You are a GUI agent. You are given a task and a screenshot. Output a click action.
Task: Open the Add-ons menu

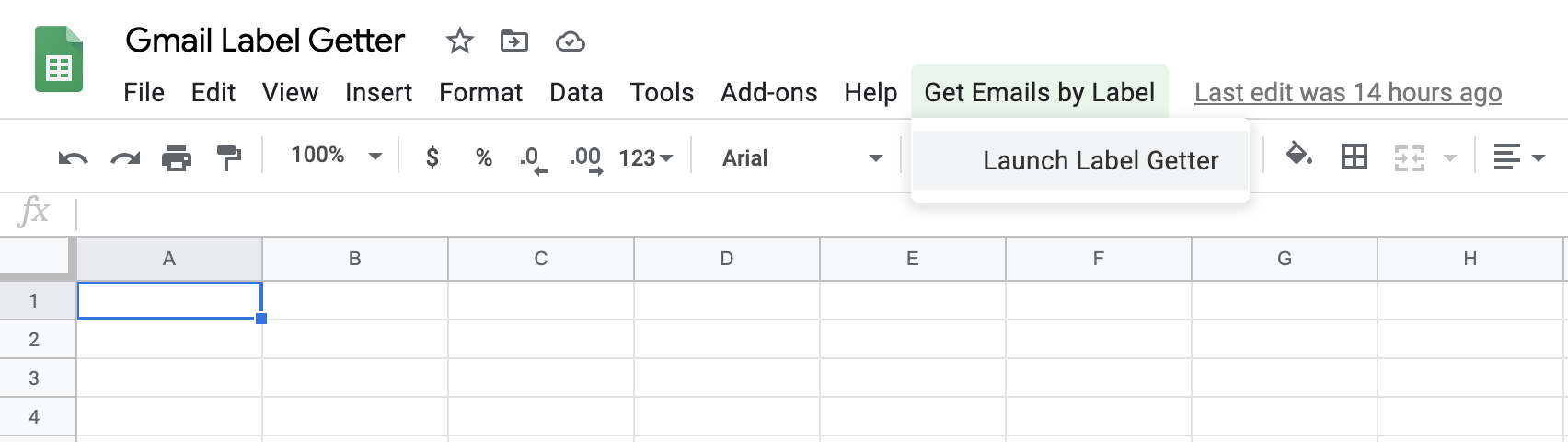[768, 93]
